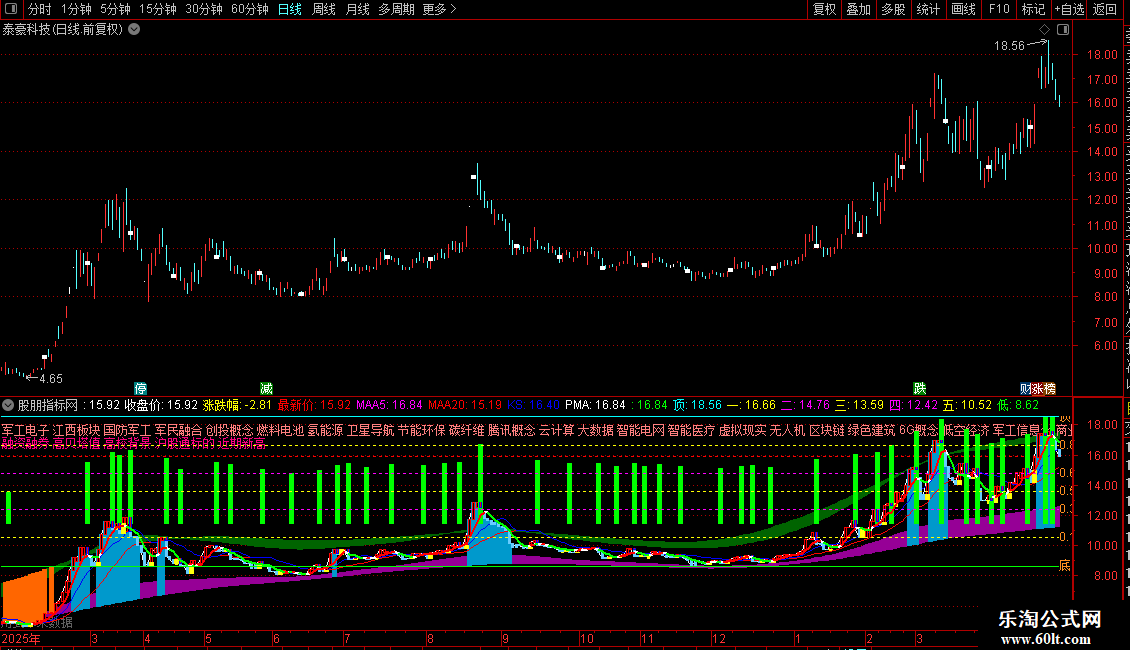Image resolution: width=1130 pixels, height=650 pixels.
Task: Switch to 月线 monthly chart
Action: (x=357, y=9)
